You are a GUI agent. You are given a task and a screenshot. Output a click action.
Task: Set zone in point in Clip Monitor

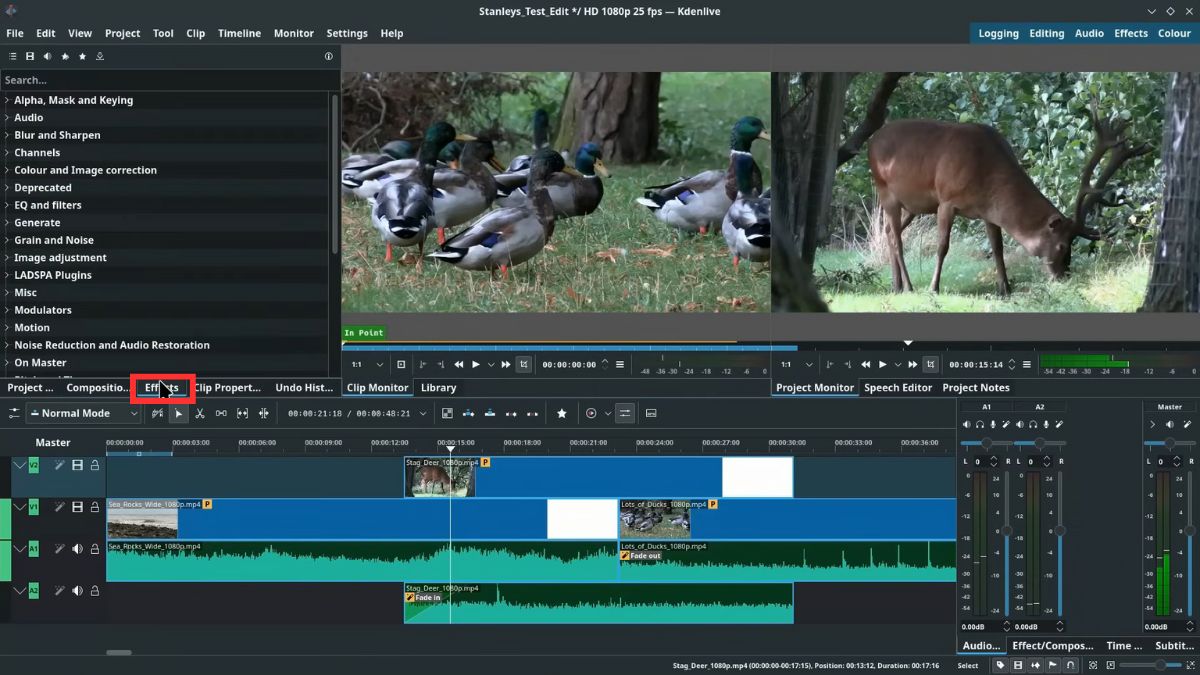(423, 365)
